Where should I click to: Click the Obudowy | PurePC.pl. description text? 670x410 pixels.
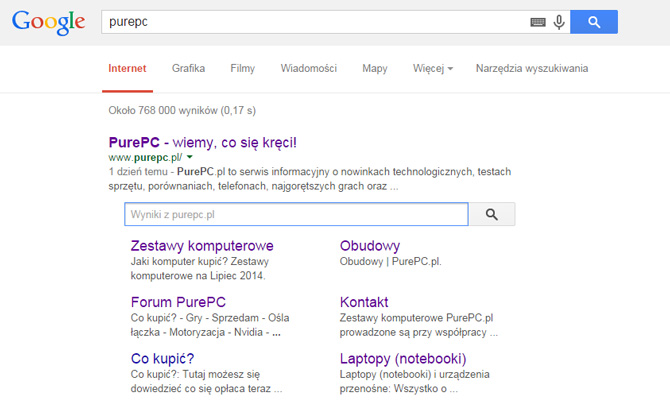[x=391, y=261]
